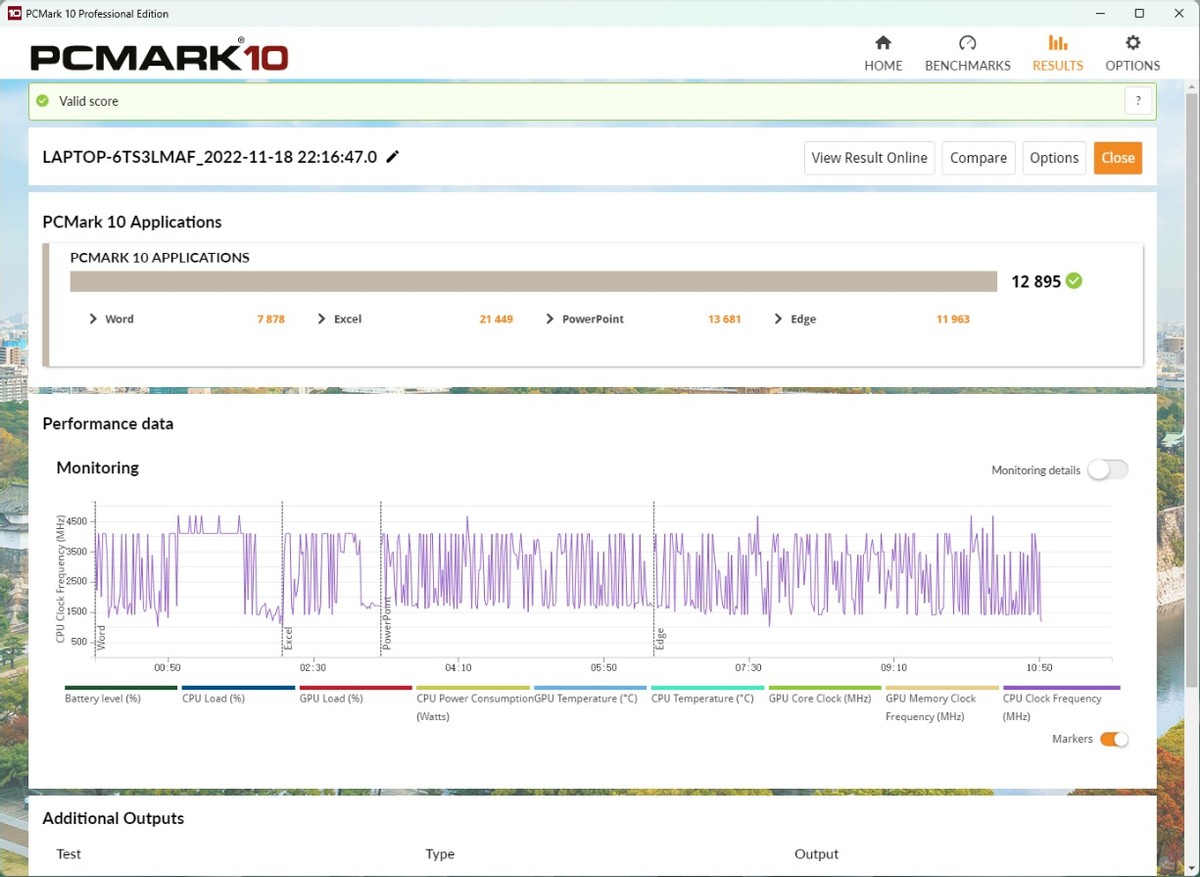Enable the Monitoring details toggle
Viewport: 1200px width, 877px height.
1107,470
